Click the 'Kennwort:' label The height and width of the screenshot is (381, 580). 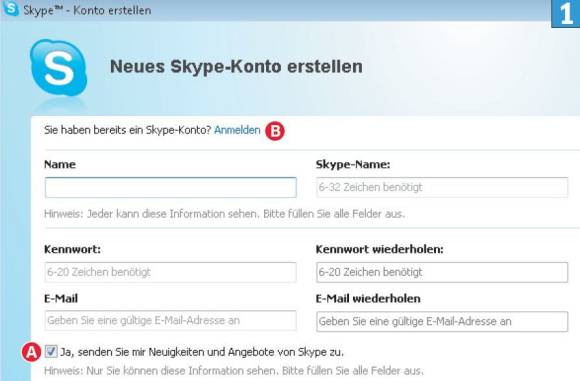(x=72, y=249)
